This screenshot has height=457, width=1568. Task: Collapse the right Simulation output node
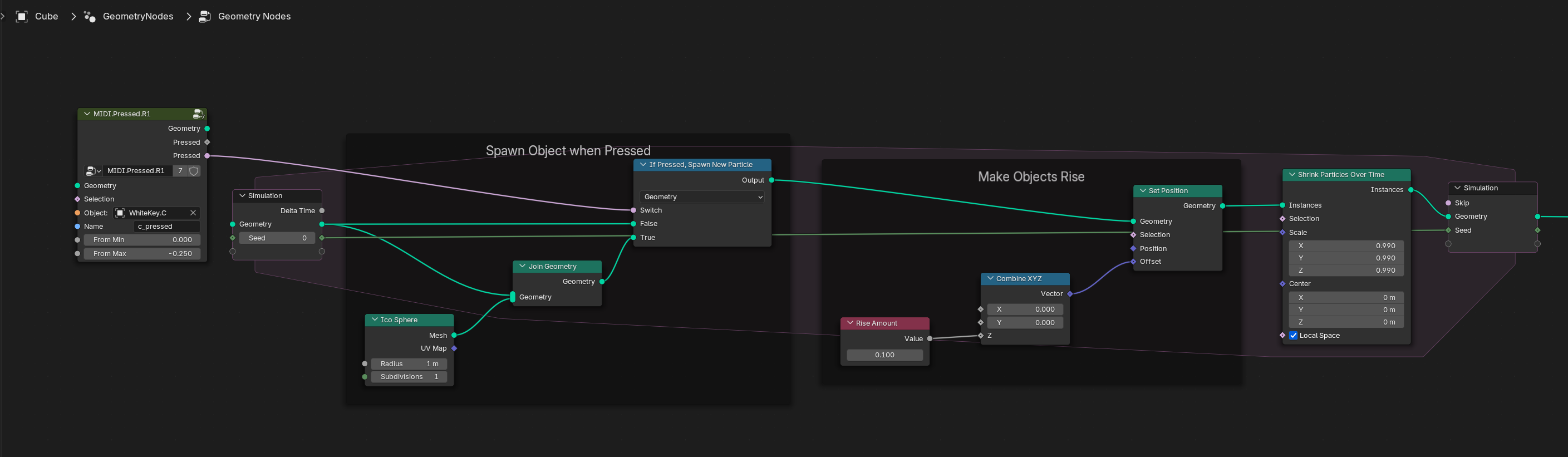coord(1457,188)
